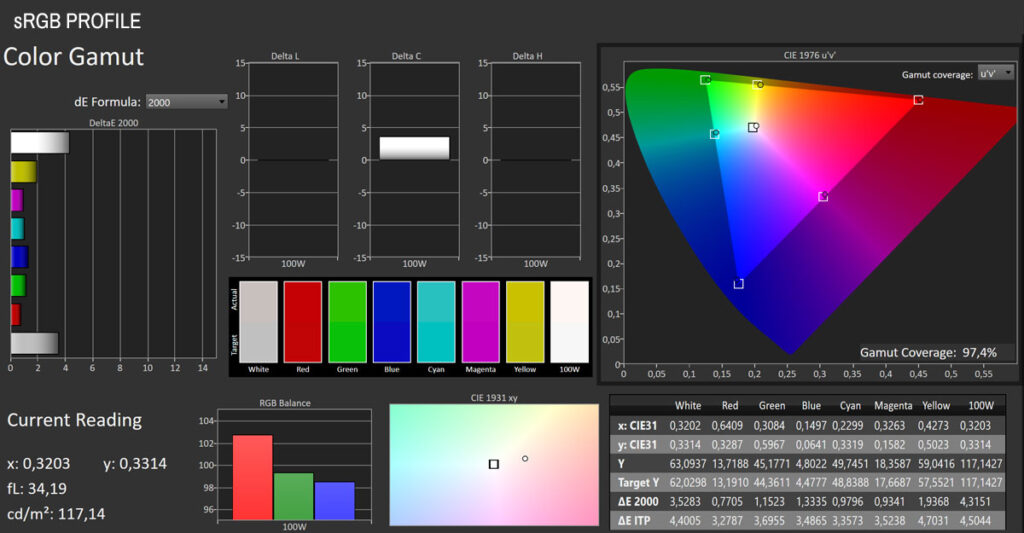Click the blue RGB Balance bar
This screenshot has width=1024, height=533.
334,501
